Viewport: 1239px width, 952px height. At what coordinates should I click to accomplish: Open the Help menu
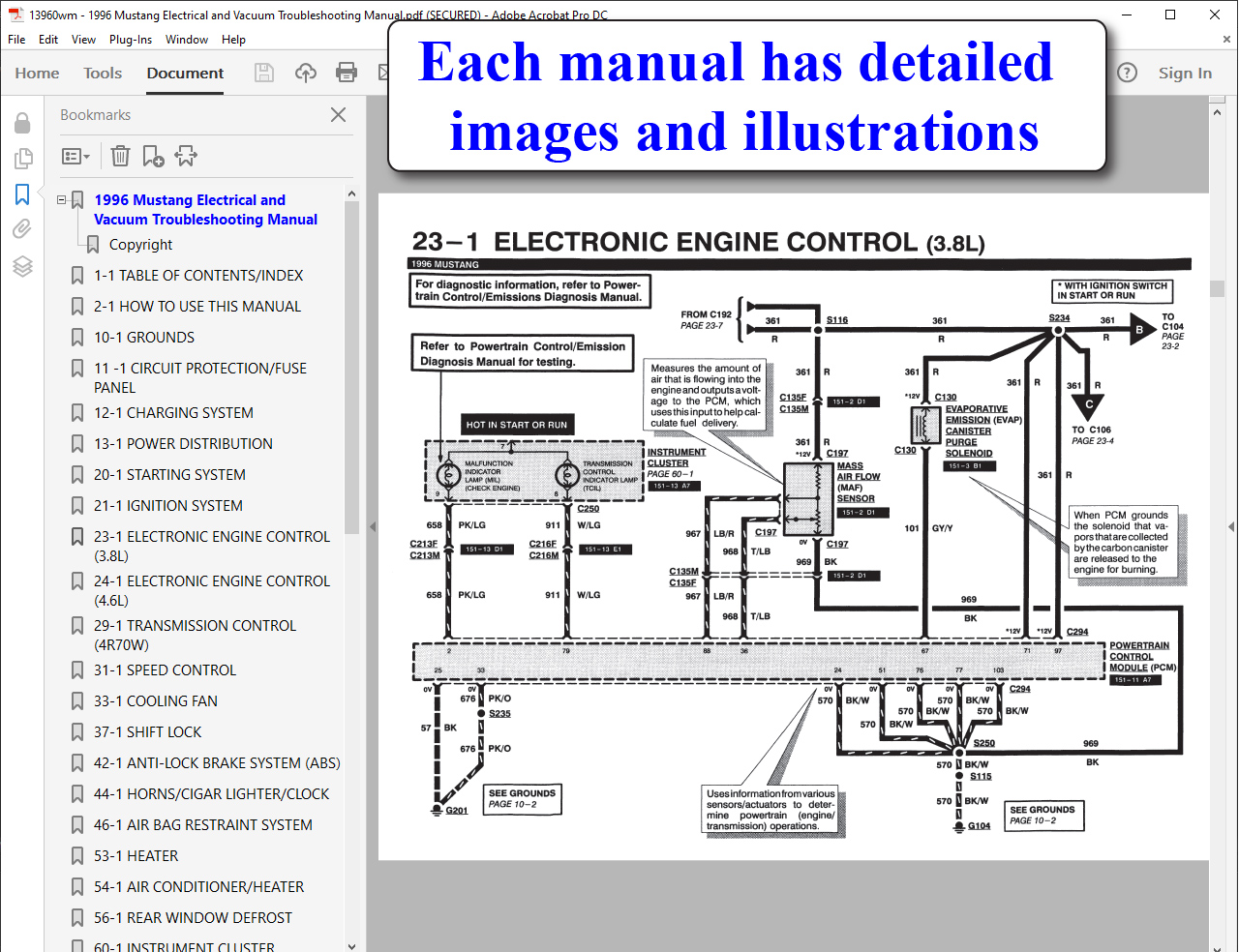click(233, 40)
